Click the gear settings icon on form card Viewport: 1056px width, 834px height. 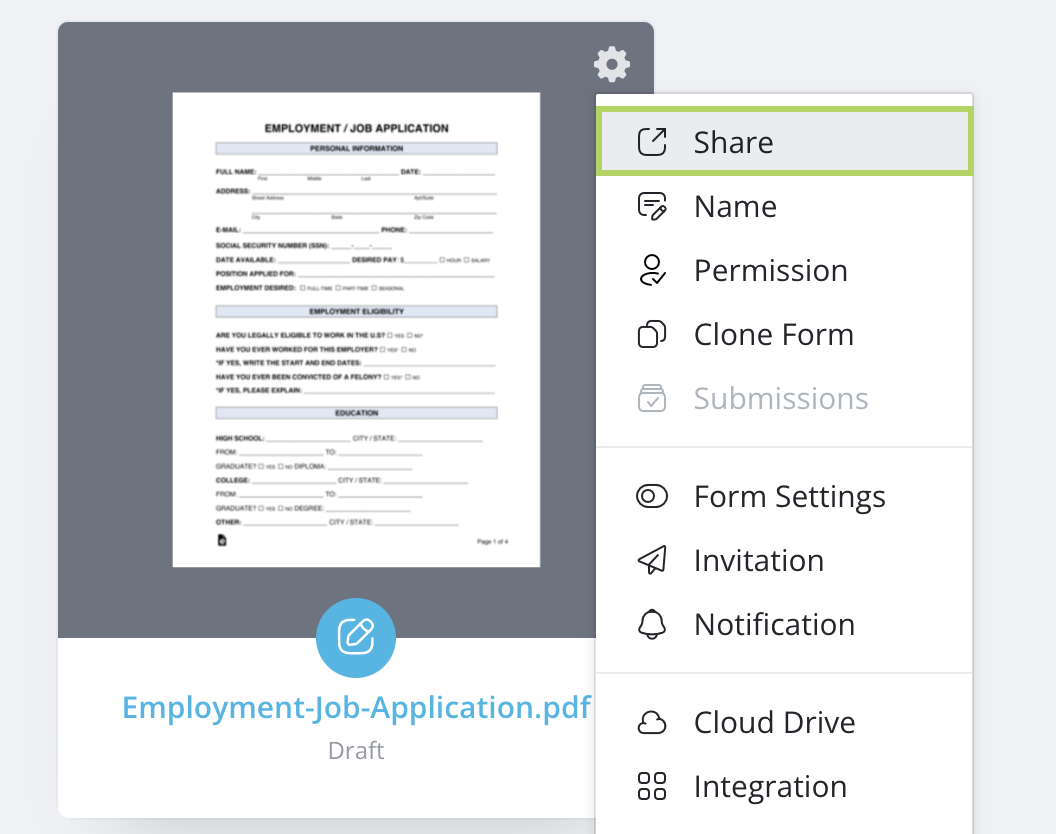612,65
